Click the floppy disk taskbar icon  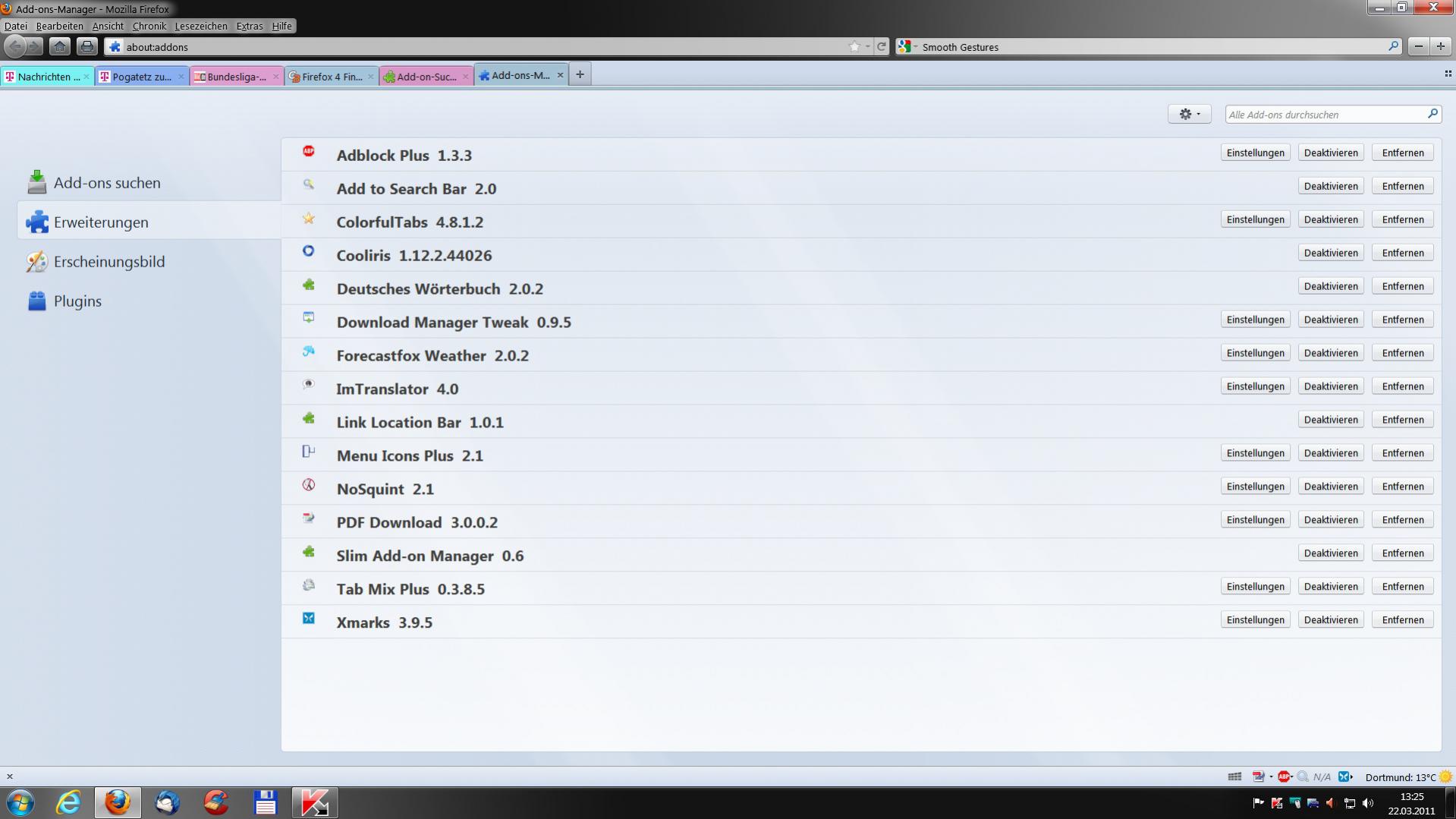(x=265, y=802)
